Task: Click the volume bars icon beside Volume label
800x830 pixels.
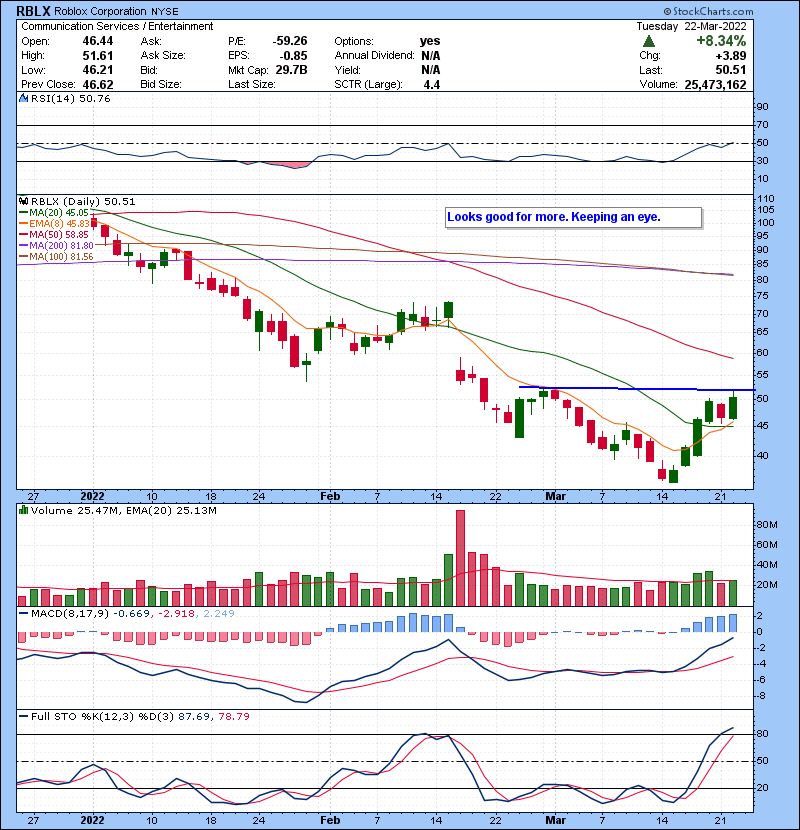Action: (23, 510)
